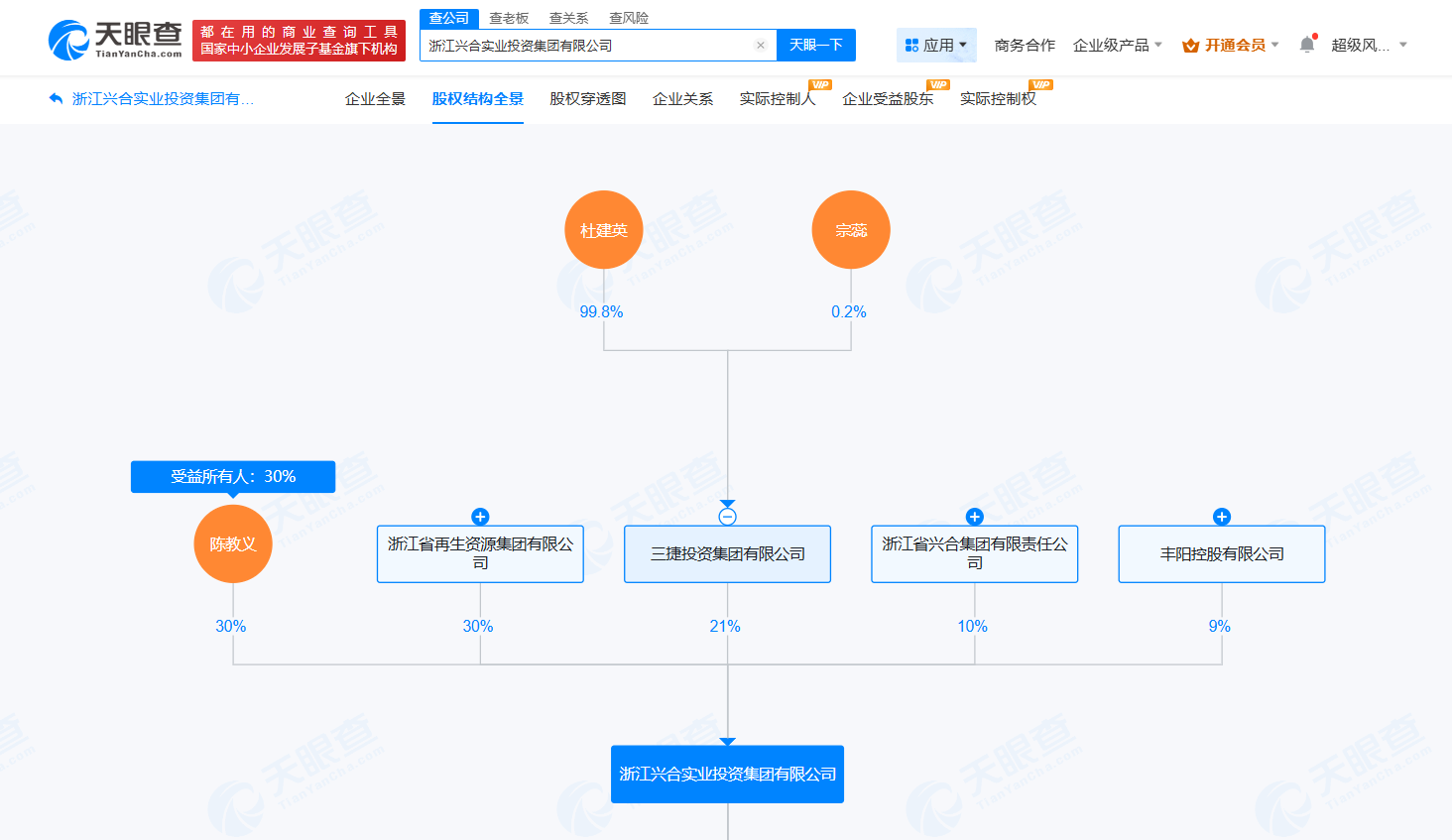Click the 21% share percentage
Screen dimensions: 1452x840
point(725,627)
